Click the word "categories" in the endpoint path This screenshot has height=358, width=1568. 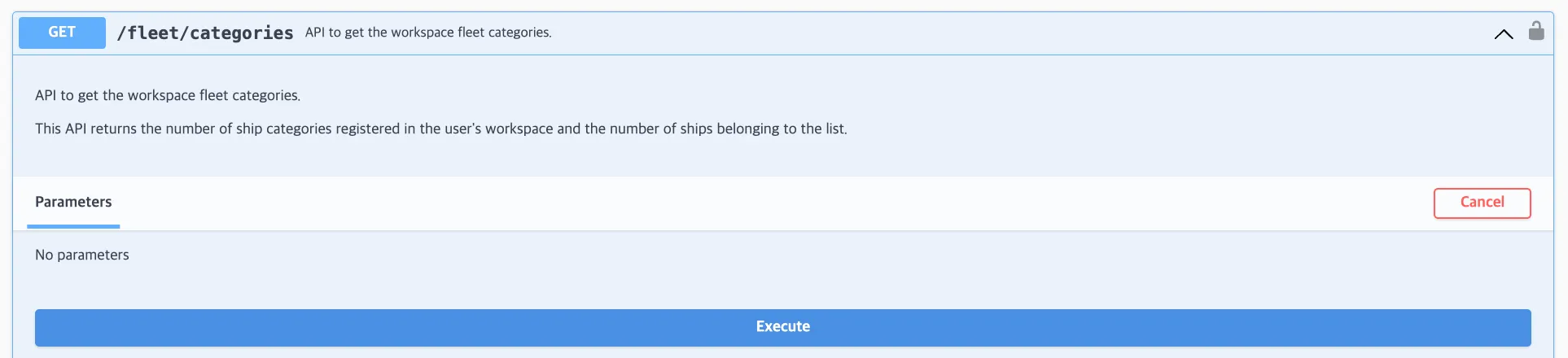click(241, 33)
